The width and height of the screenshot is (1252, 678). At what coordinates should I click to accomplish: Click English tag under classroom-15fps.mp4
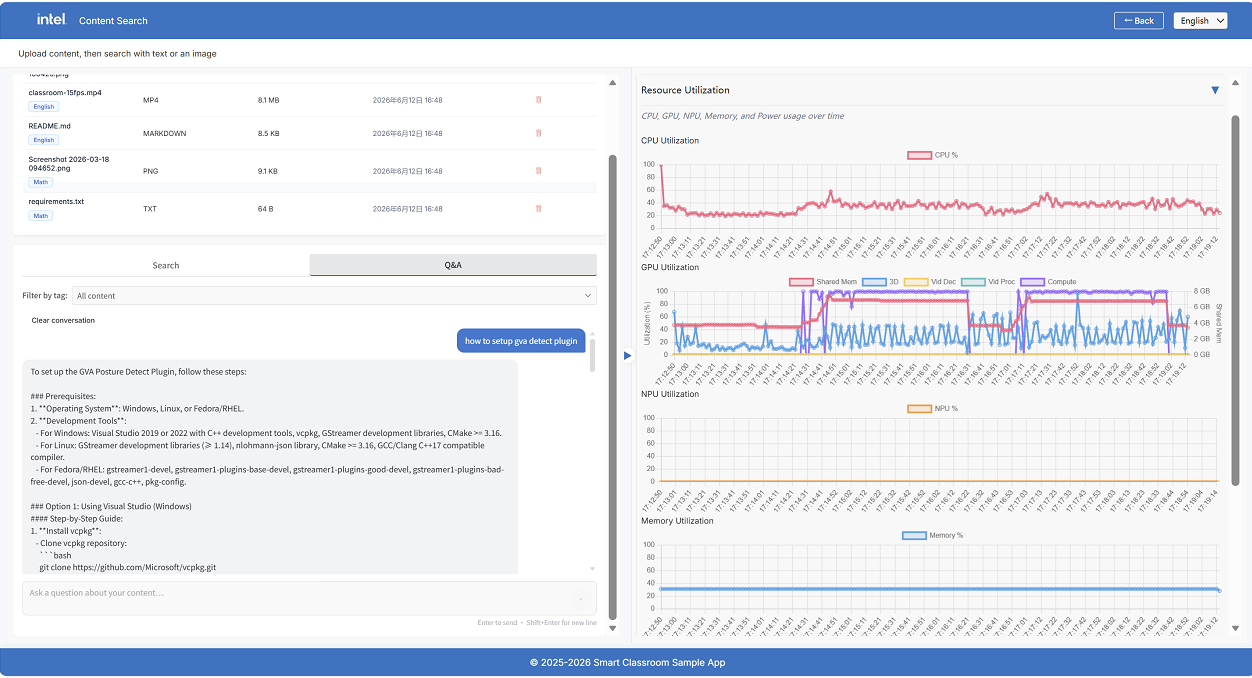(43, 106)
